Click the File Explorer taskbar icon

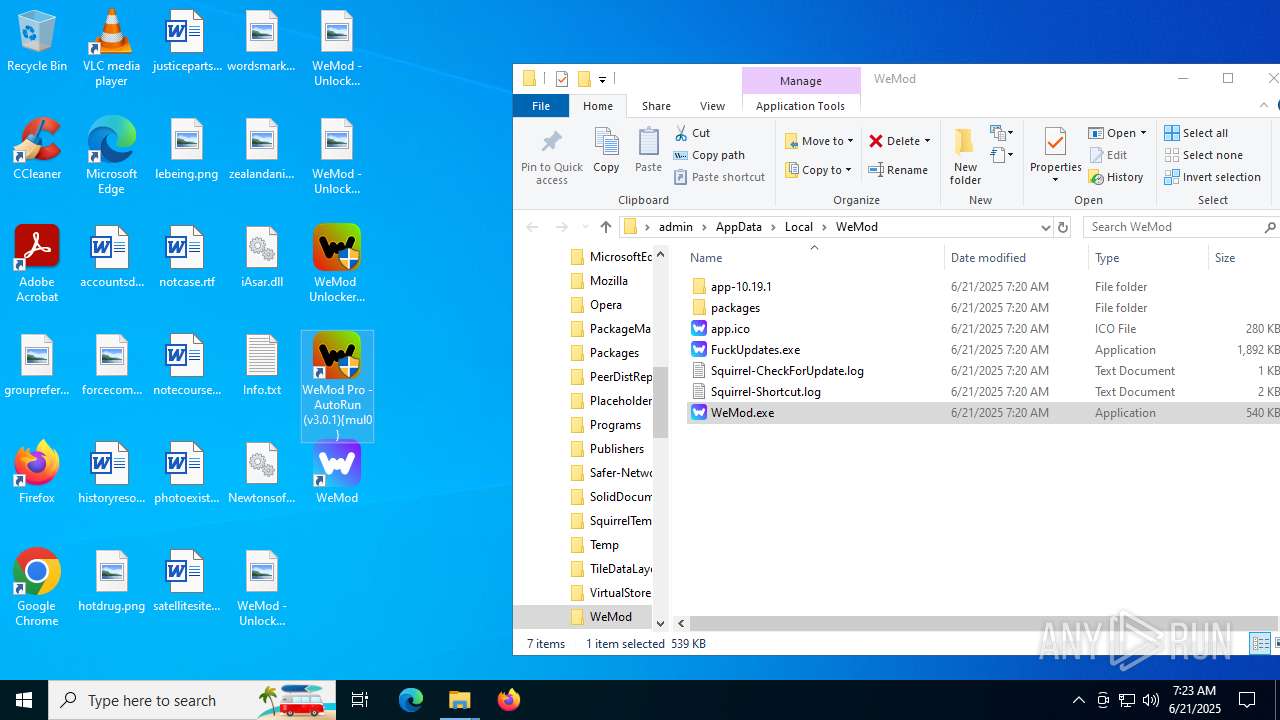coord(460,700)
